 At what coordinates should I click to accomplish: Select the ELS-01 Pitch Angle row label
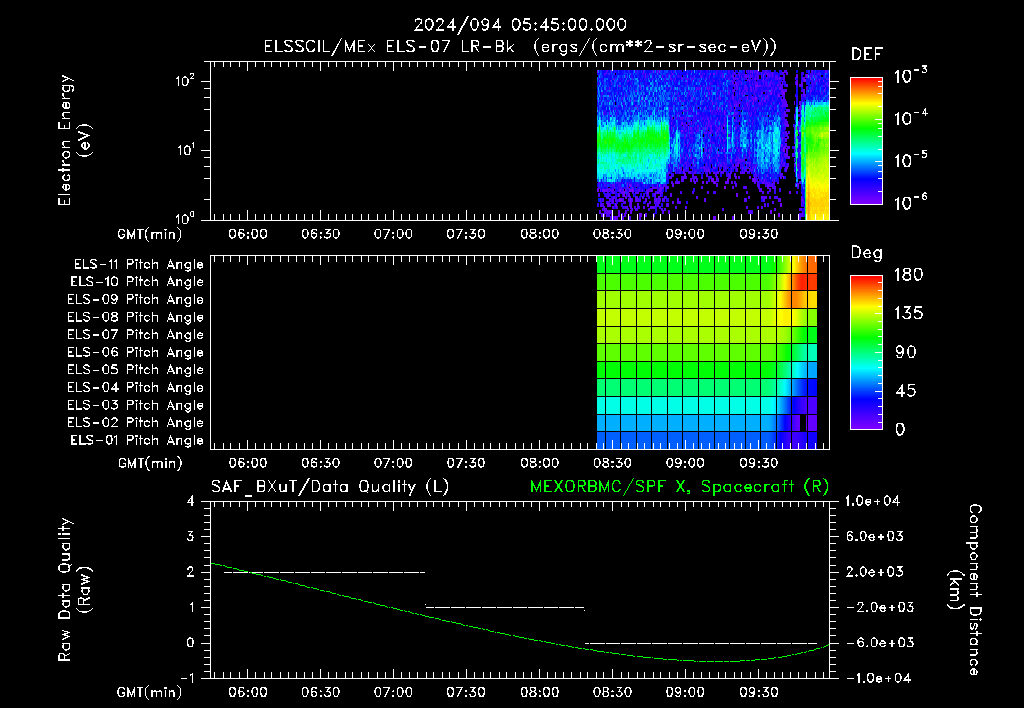pyautogui.click(x=136, y=441)
